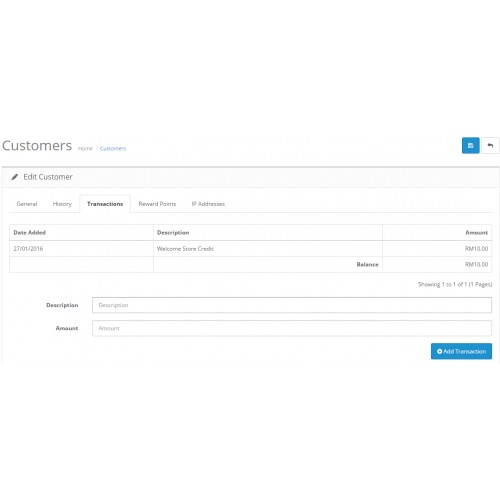500x500 pixels.
Task: Click the Amount column header in table
Action: pos(477,233)
